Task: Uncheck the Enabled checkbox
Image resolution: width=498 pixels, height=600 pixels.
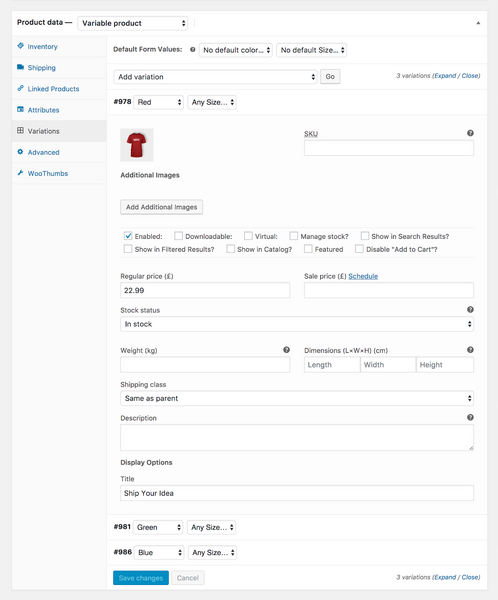Action: 128,236
